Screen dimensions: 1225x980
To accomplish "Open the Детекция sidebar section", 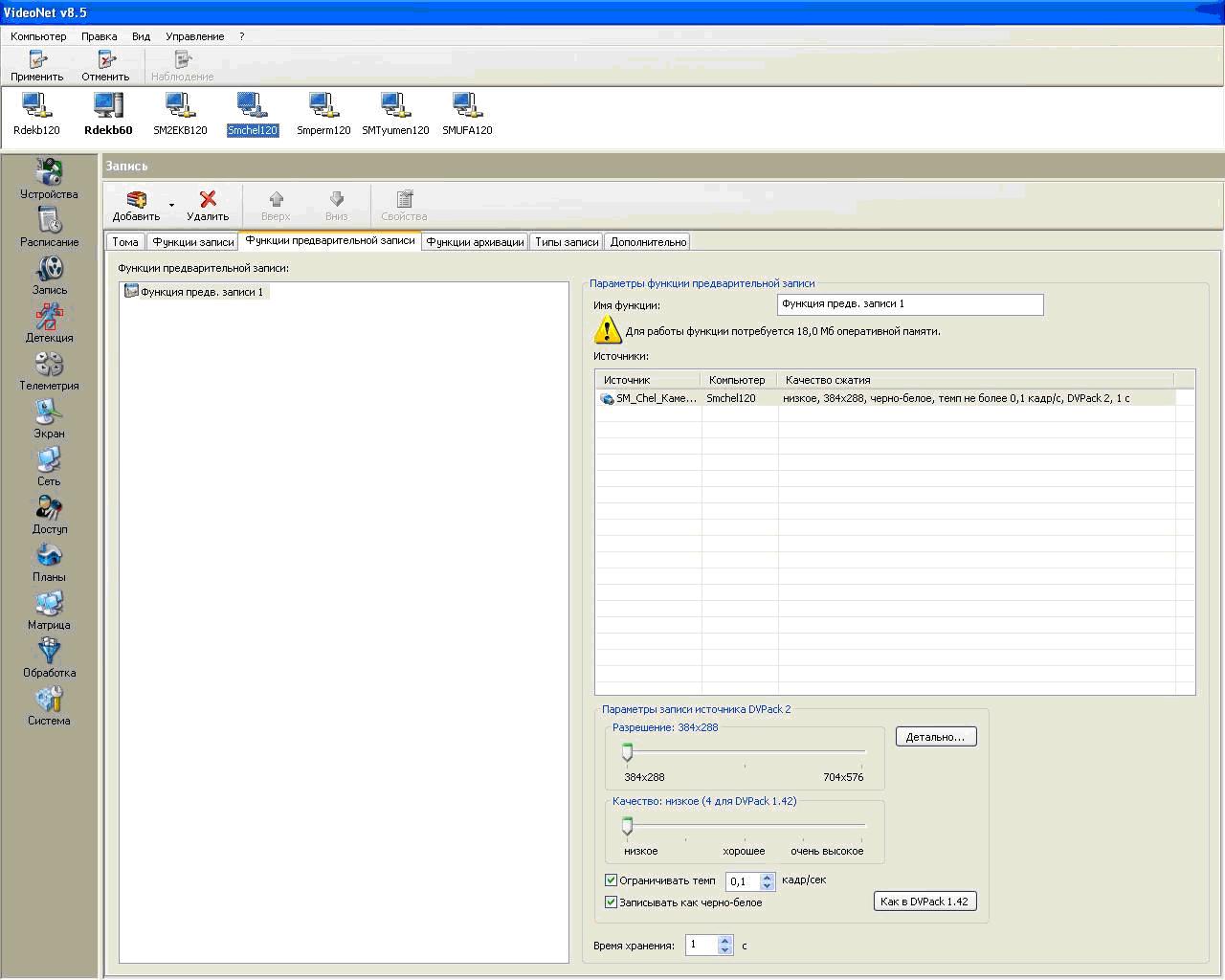I will pos(49,323).
